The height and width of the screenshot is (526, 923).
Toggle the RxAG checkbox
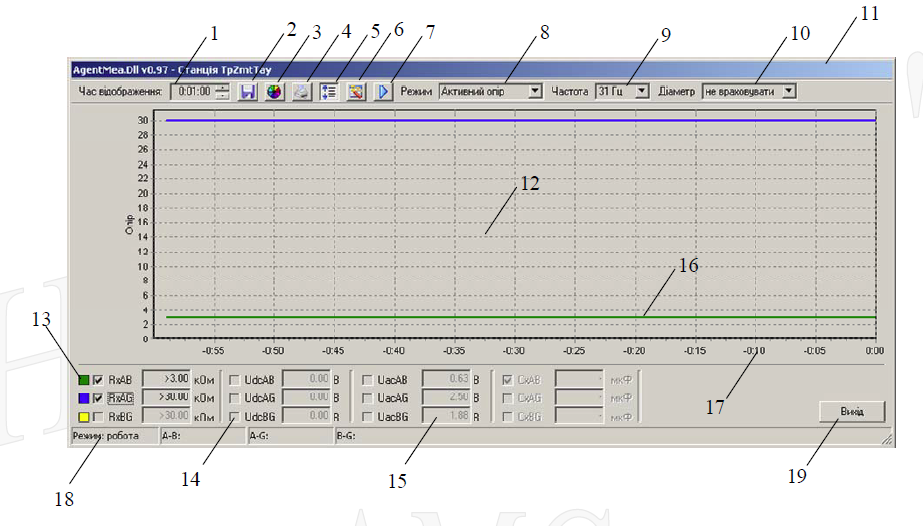98,398
